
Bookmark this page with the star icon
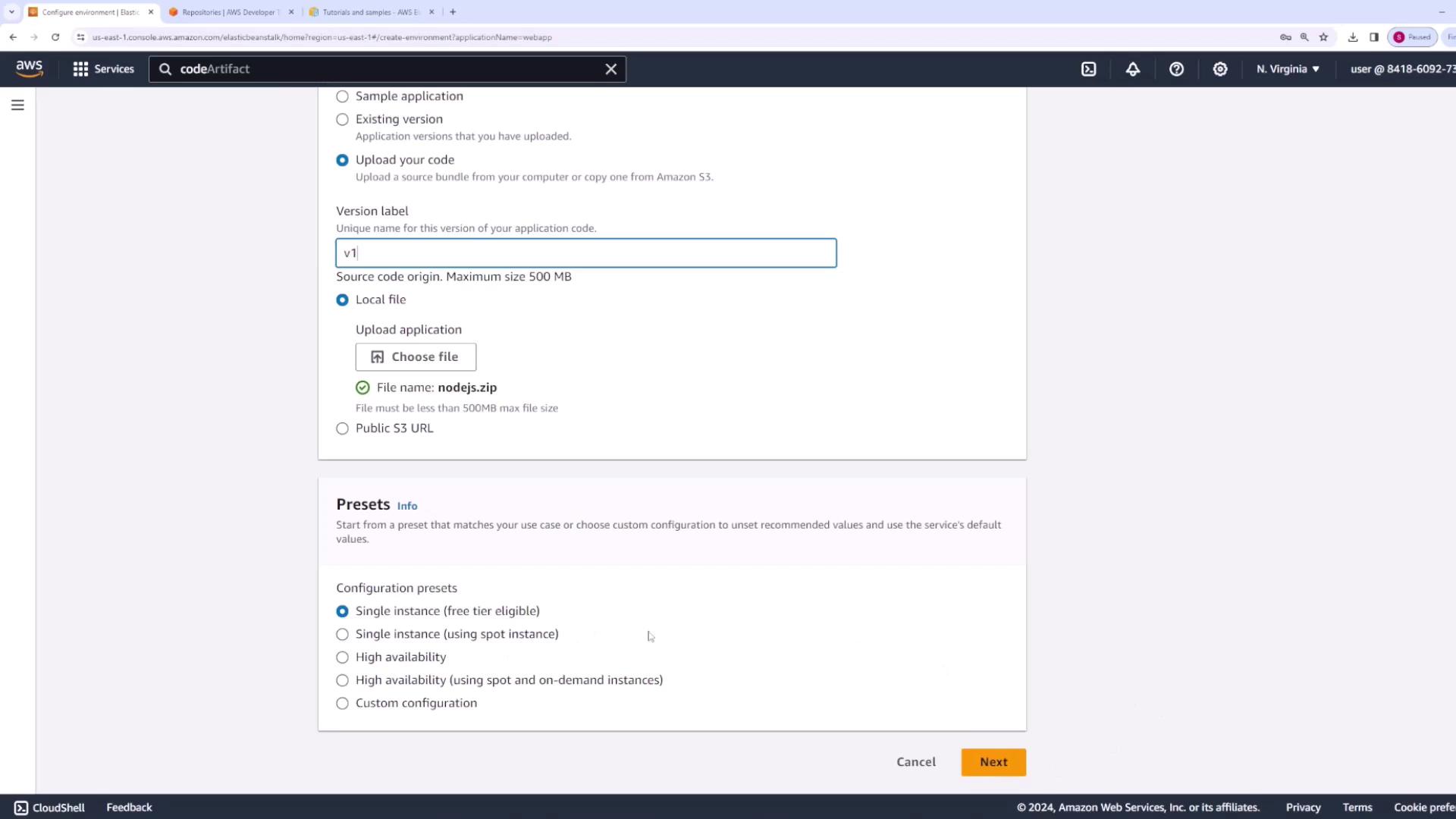[x=1323, y=37]
